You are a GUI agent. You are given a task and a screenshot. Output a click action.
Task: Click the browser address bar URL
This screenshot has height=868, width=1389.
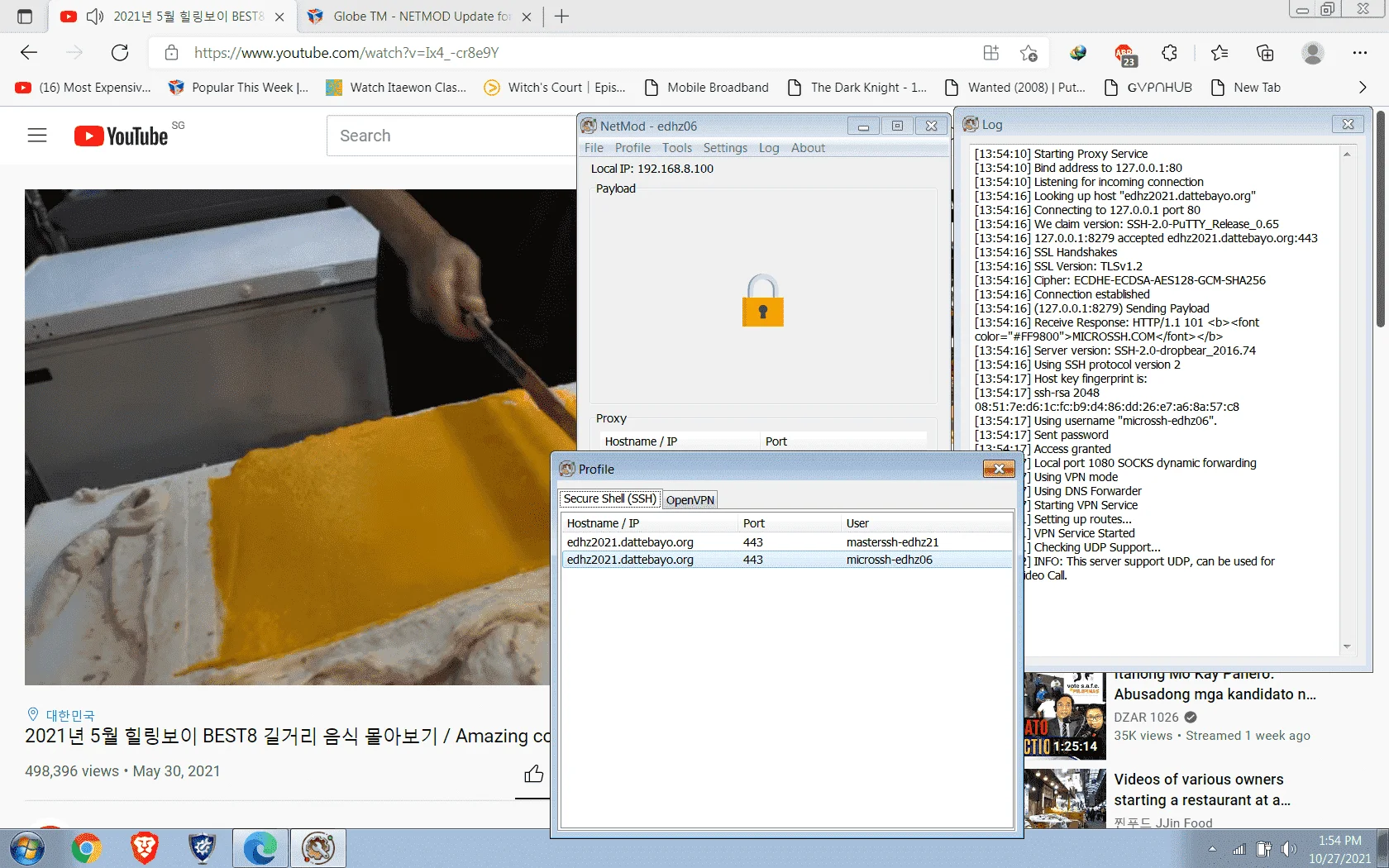pyautogui.click(x=346, y=53)
